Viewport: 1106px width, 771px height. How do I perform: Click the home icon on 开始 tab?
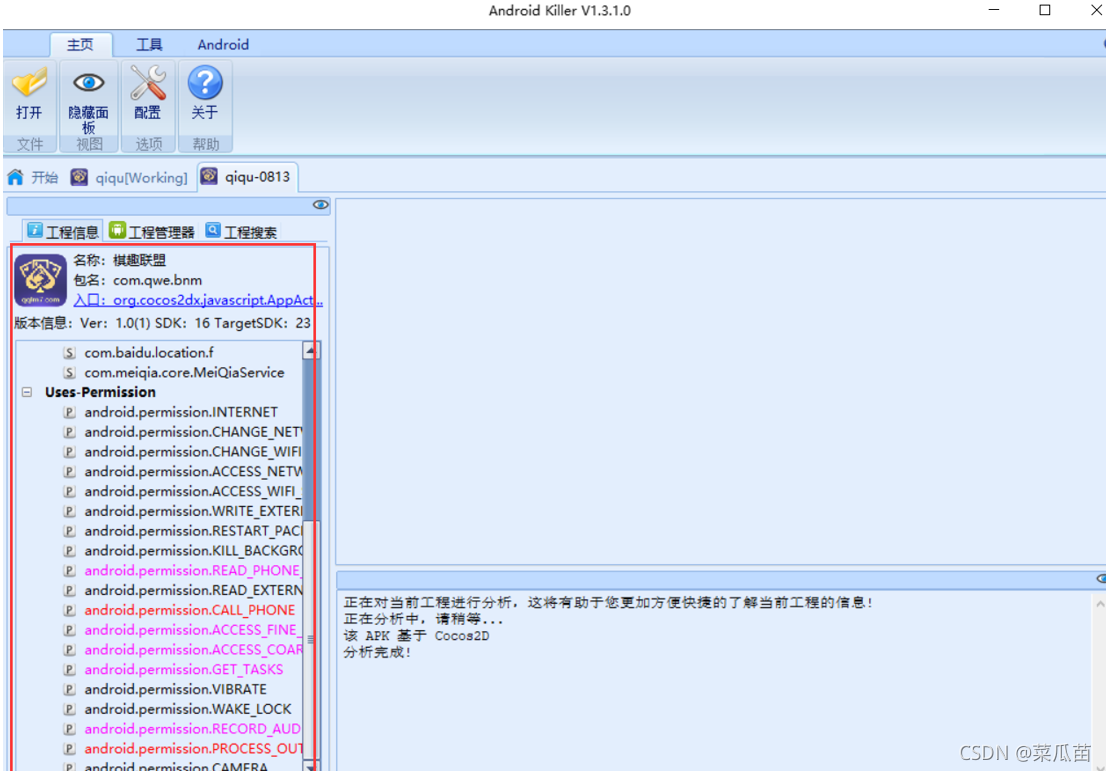coord(16,177)
